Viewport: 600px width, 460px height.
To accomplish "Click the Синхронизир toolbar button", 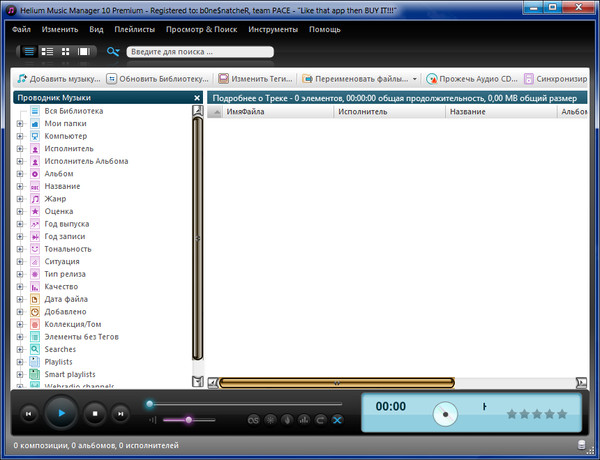I will tap(555, 79).
